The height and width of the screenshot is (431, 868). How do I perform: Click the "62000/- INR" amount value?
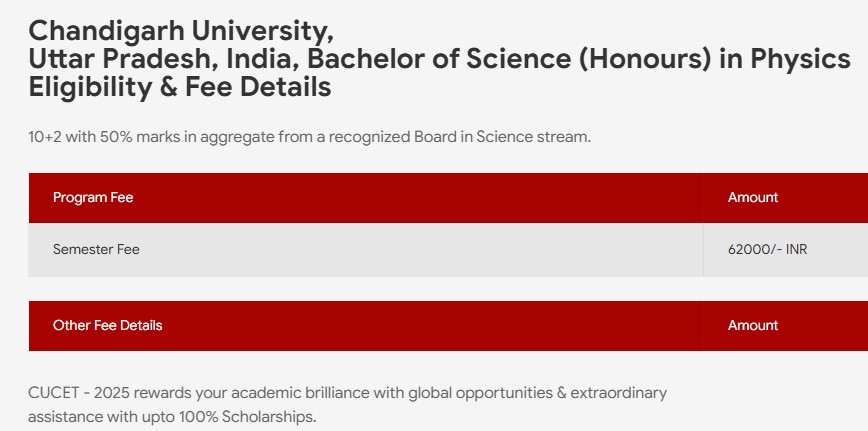[767, 249]
